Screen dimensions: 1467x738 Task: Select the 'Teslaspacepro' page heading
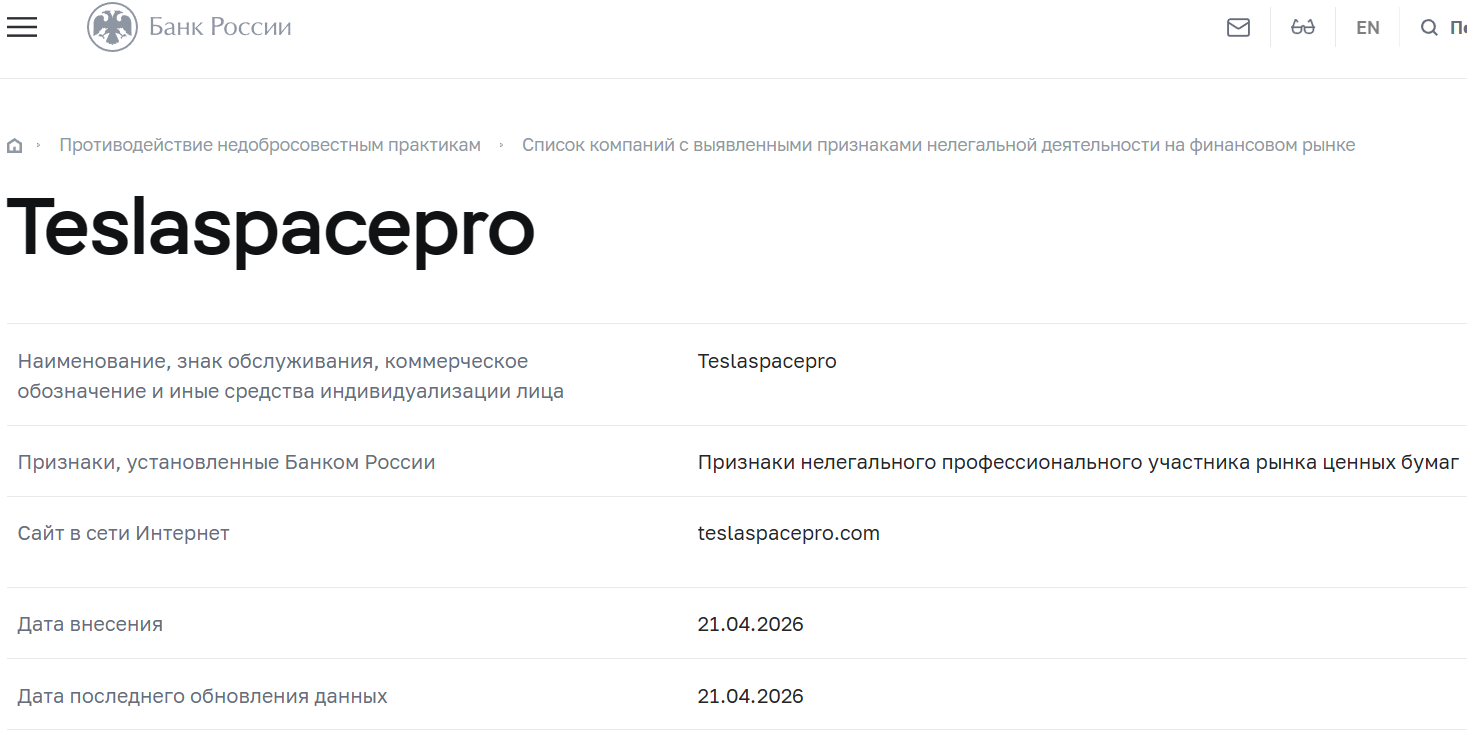click(x=270, y=230)
